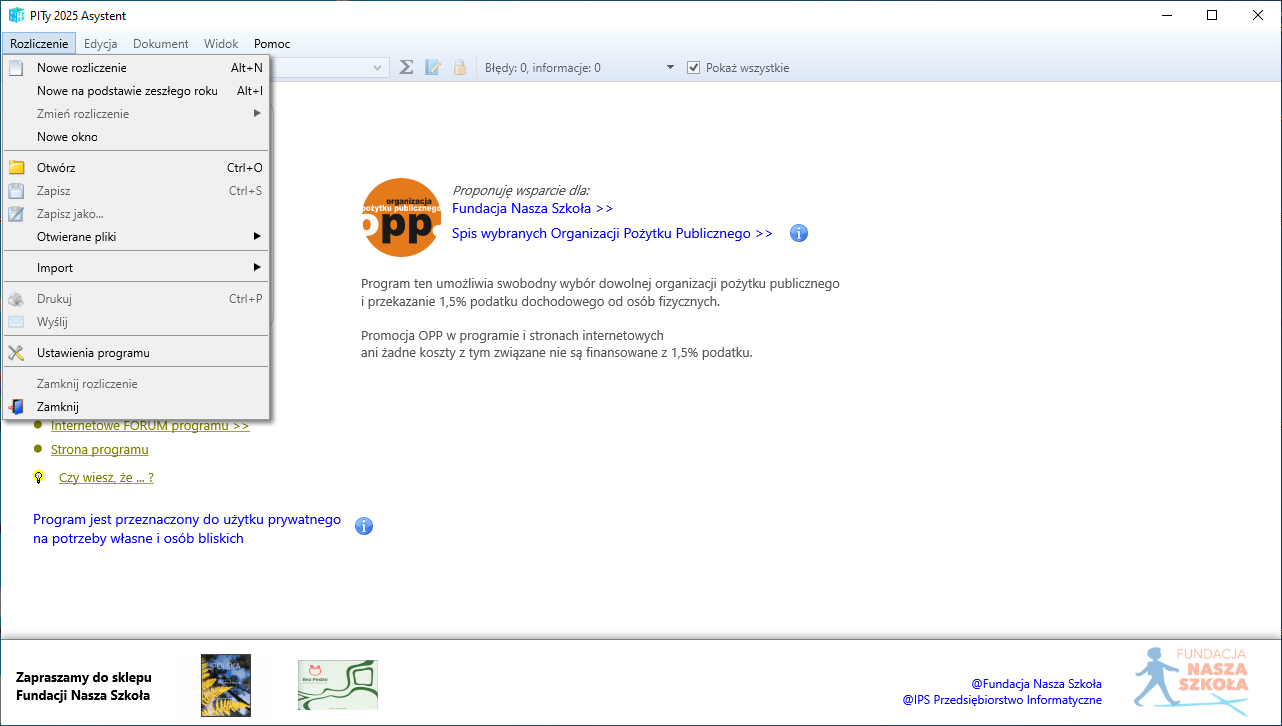Screen dimensions: 1282x726
Task: Follow the 'Fundacja Nasza Szkoła >>' link
Action: (x=532, y=208)
